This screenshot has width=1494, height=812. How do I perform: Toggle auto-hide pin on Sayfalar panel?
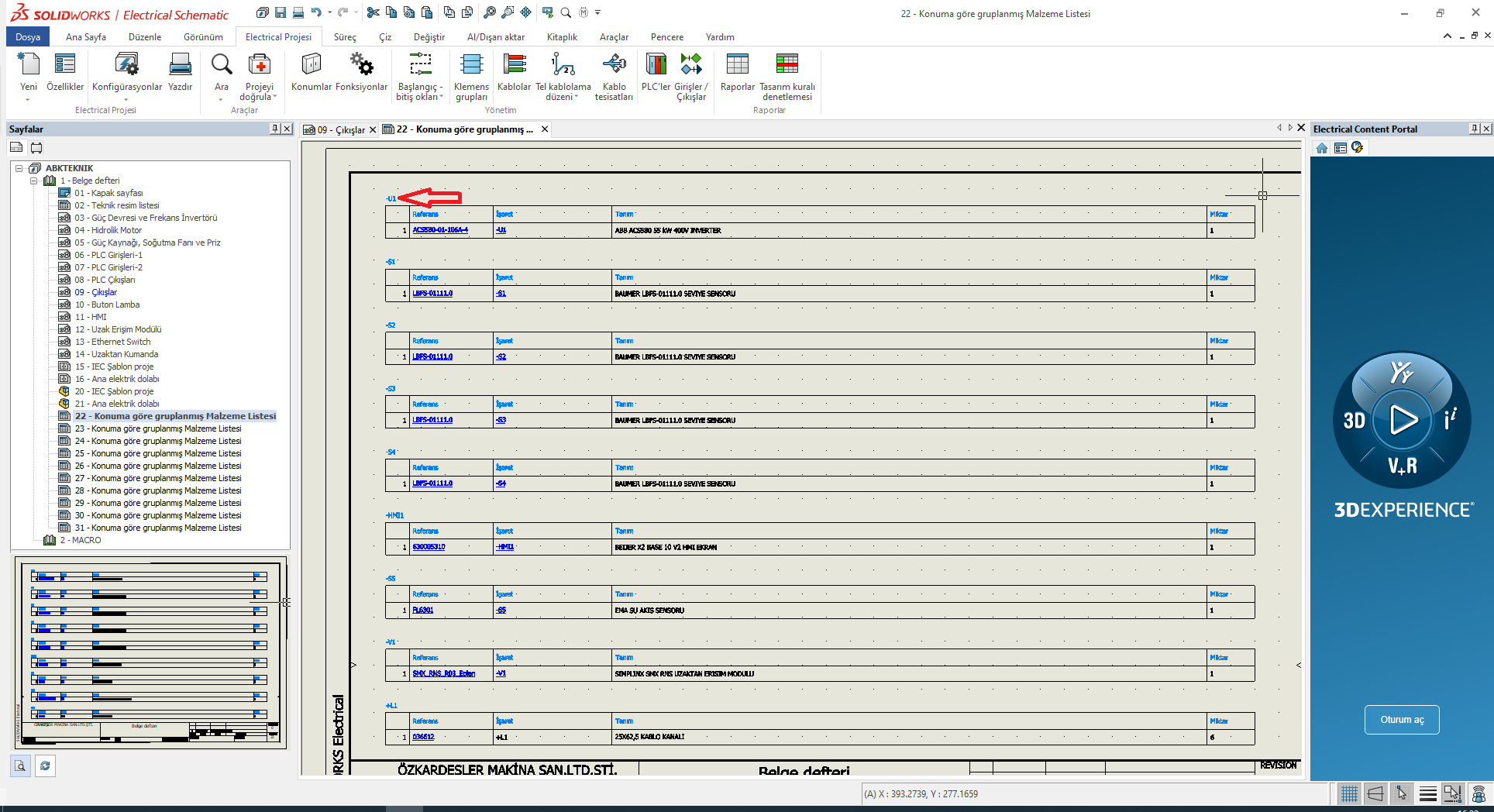(275, 129)
